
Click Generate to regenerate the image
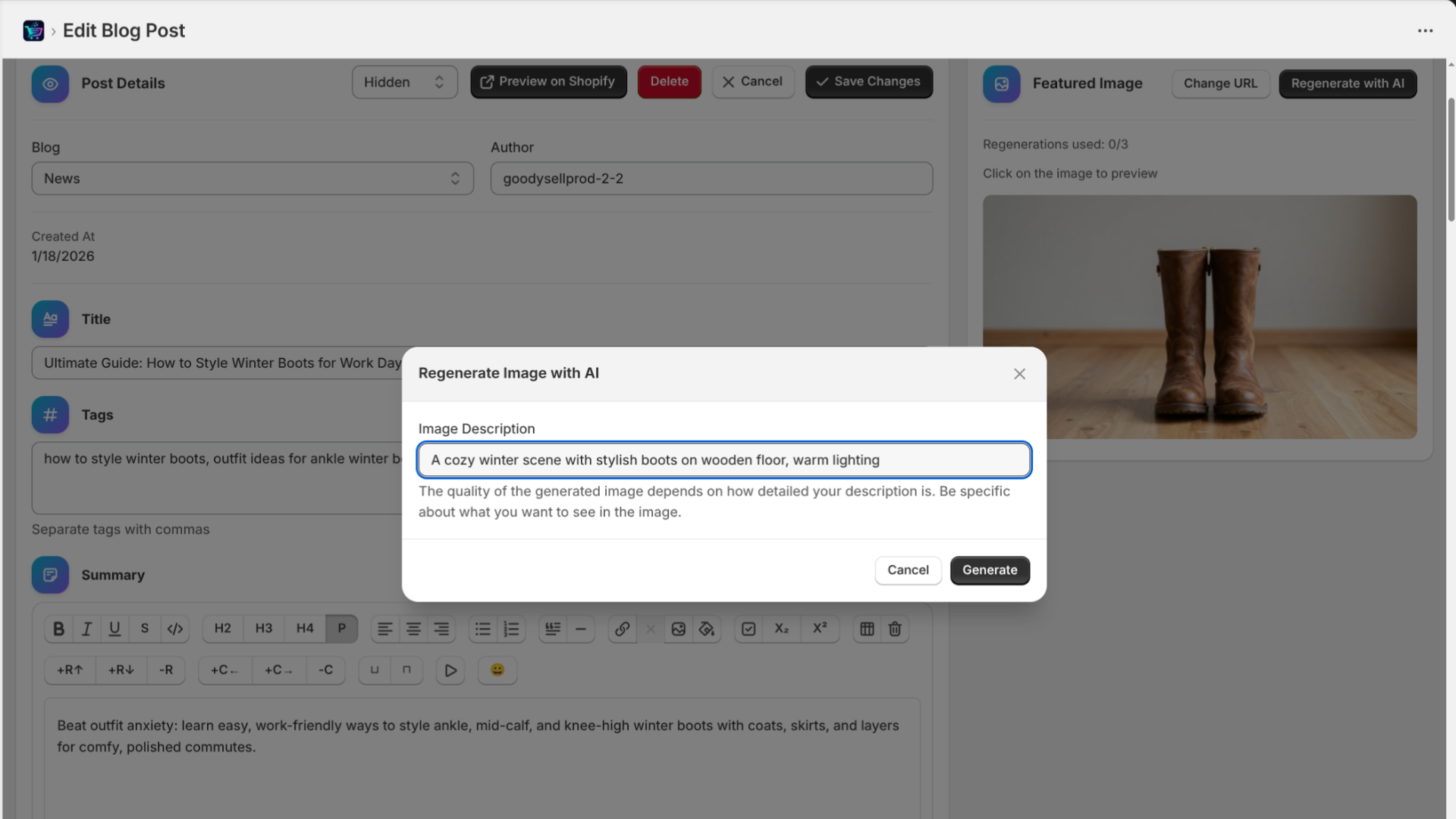pos(990,570)
